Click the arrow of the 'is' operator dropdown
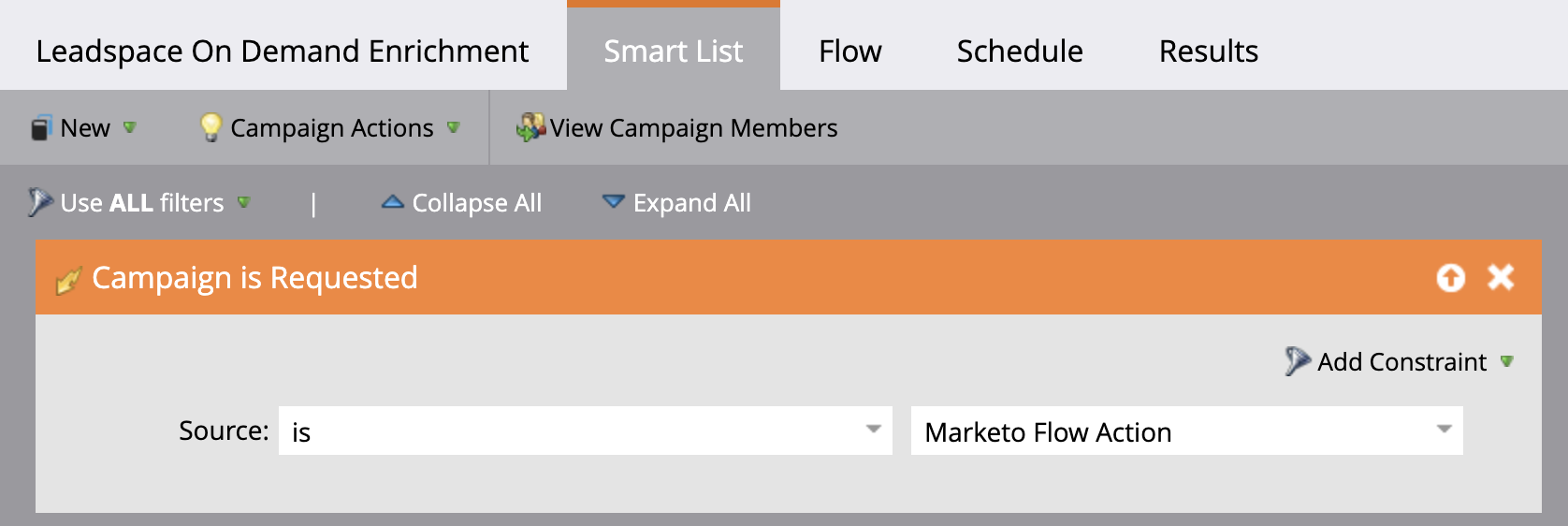The height and width of the screenshot is (526, 1568). tap(874, 430)
